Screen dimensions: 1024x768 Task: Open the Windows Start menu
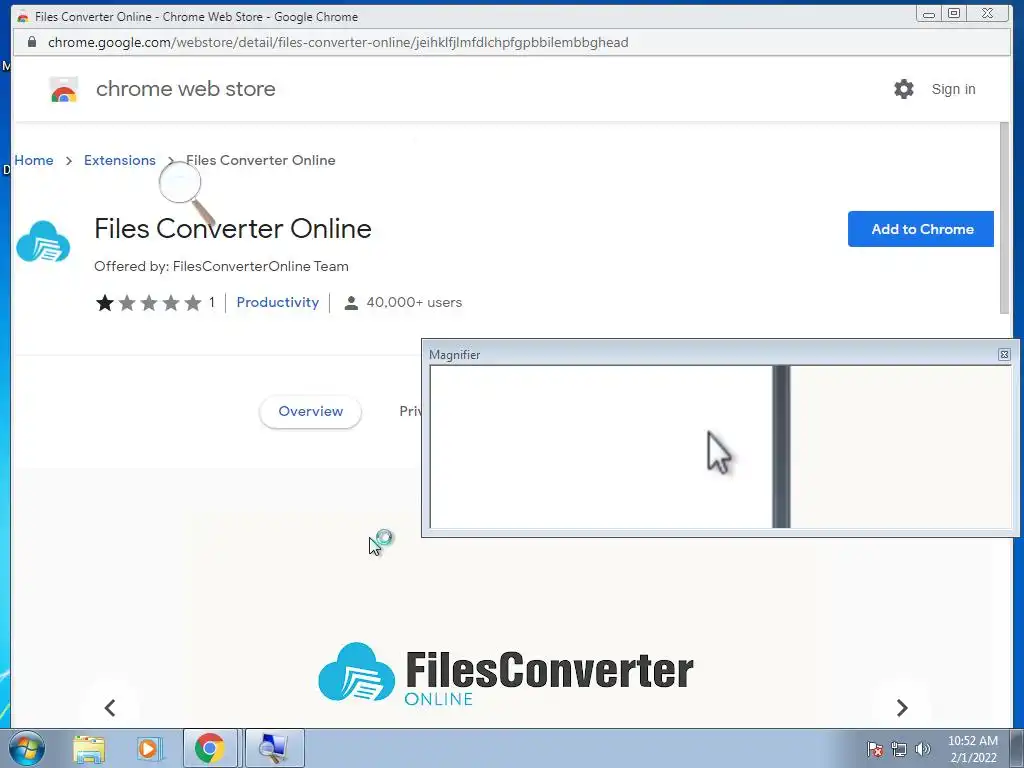pyautogui.click(x=26, y=748)
